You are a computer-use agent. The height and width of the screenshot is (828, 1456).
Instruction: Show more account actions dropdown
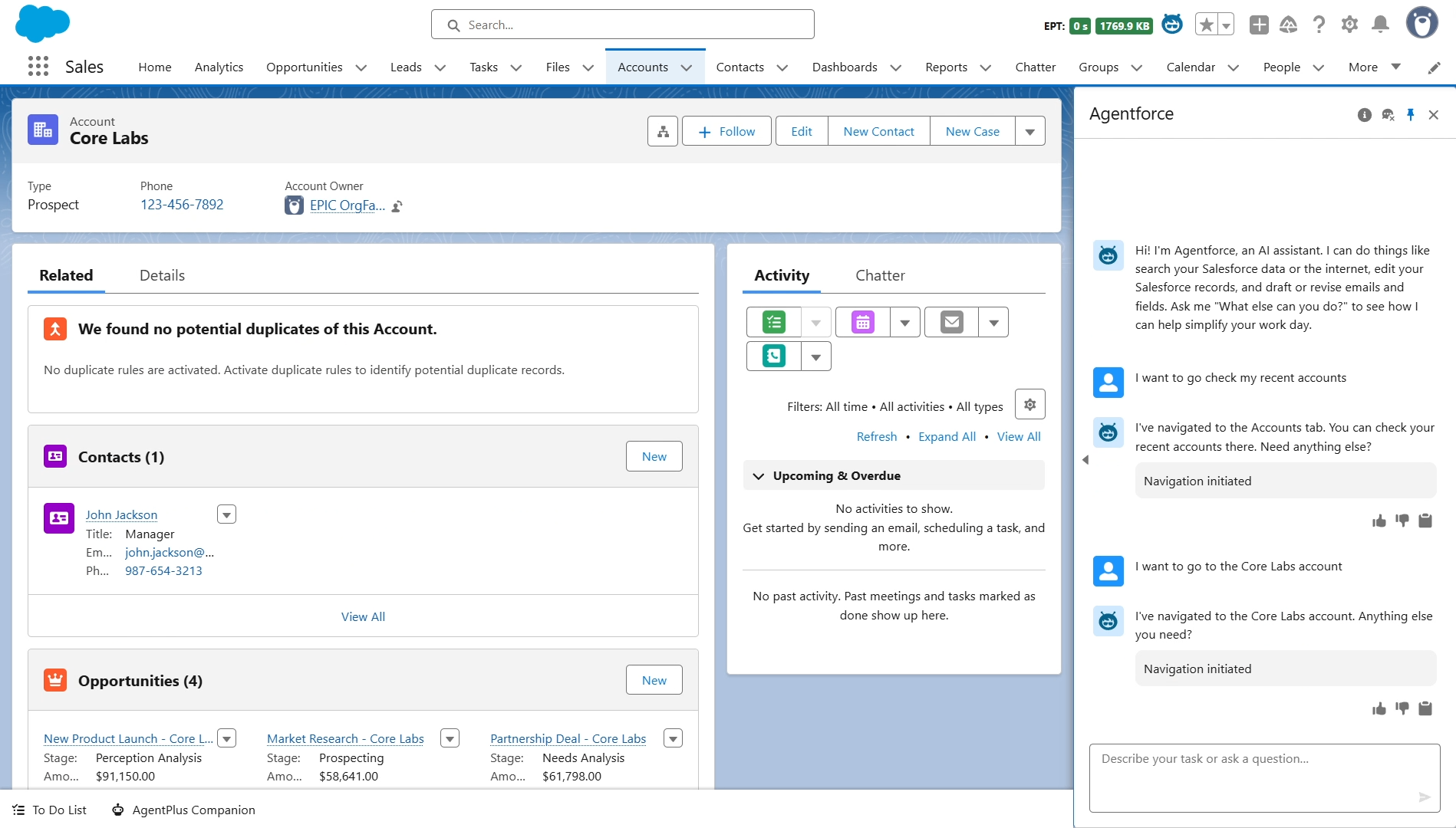[1030, 132]
